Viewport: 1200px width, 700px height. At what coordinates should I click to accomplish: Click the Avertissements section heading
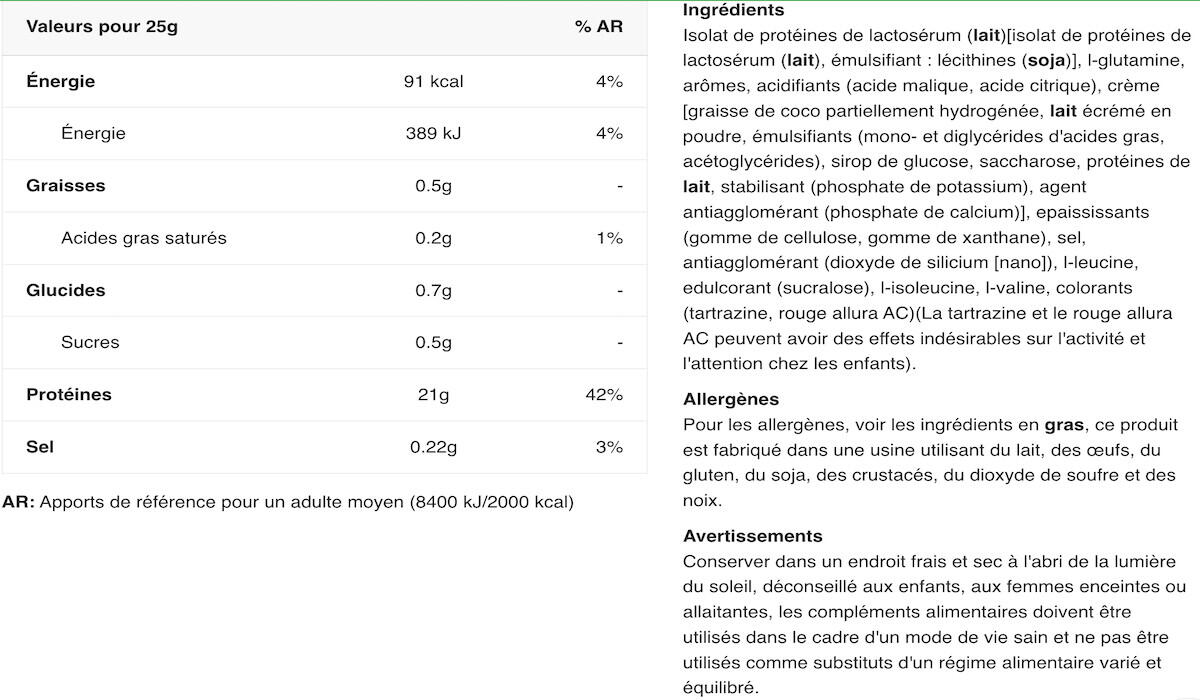click(753, 536)
